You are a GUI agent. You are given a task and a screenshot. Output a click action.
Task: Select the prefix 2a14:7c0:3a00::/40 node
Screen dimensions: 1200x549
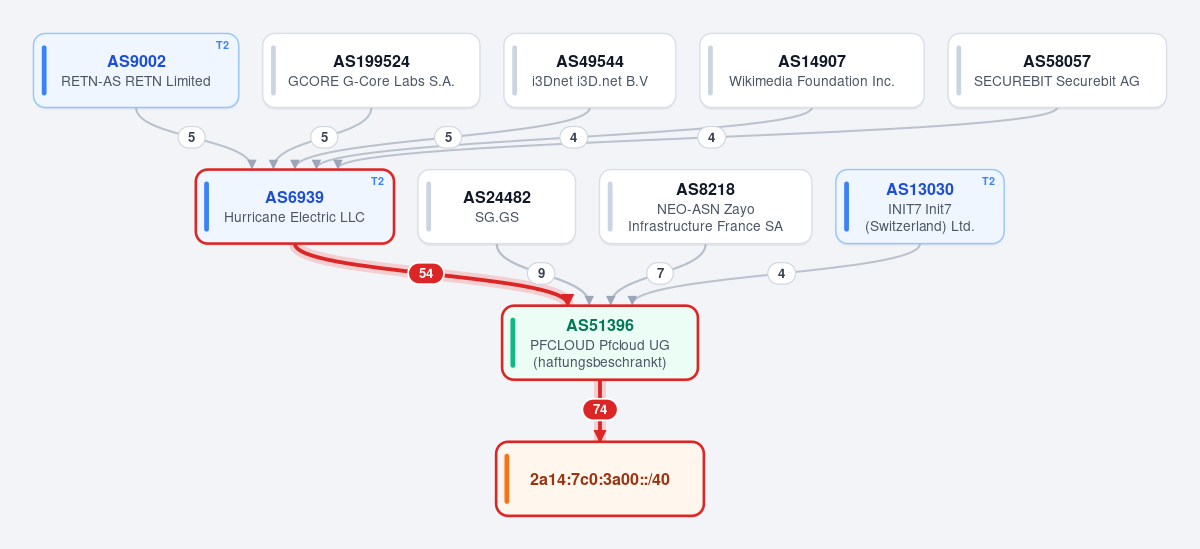[600, 479]
